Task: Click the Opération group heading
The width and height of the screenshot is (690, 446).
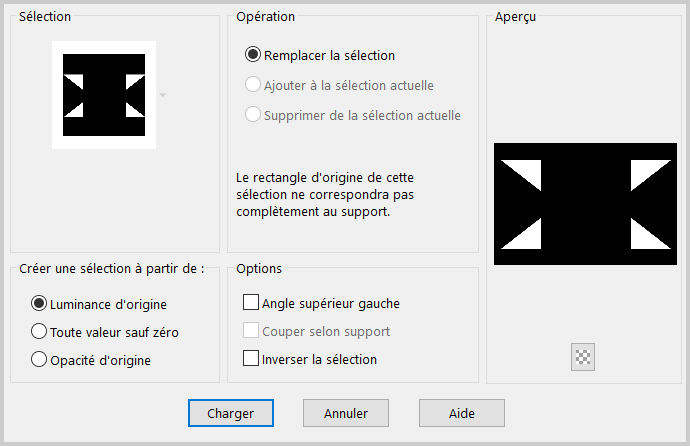Action: coord(265,17)
